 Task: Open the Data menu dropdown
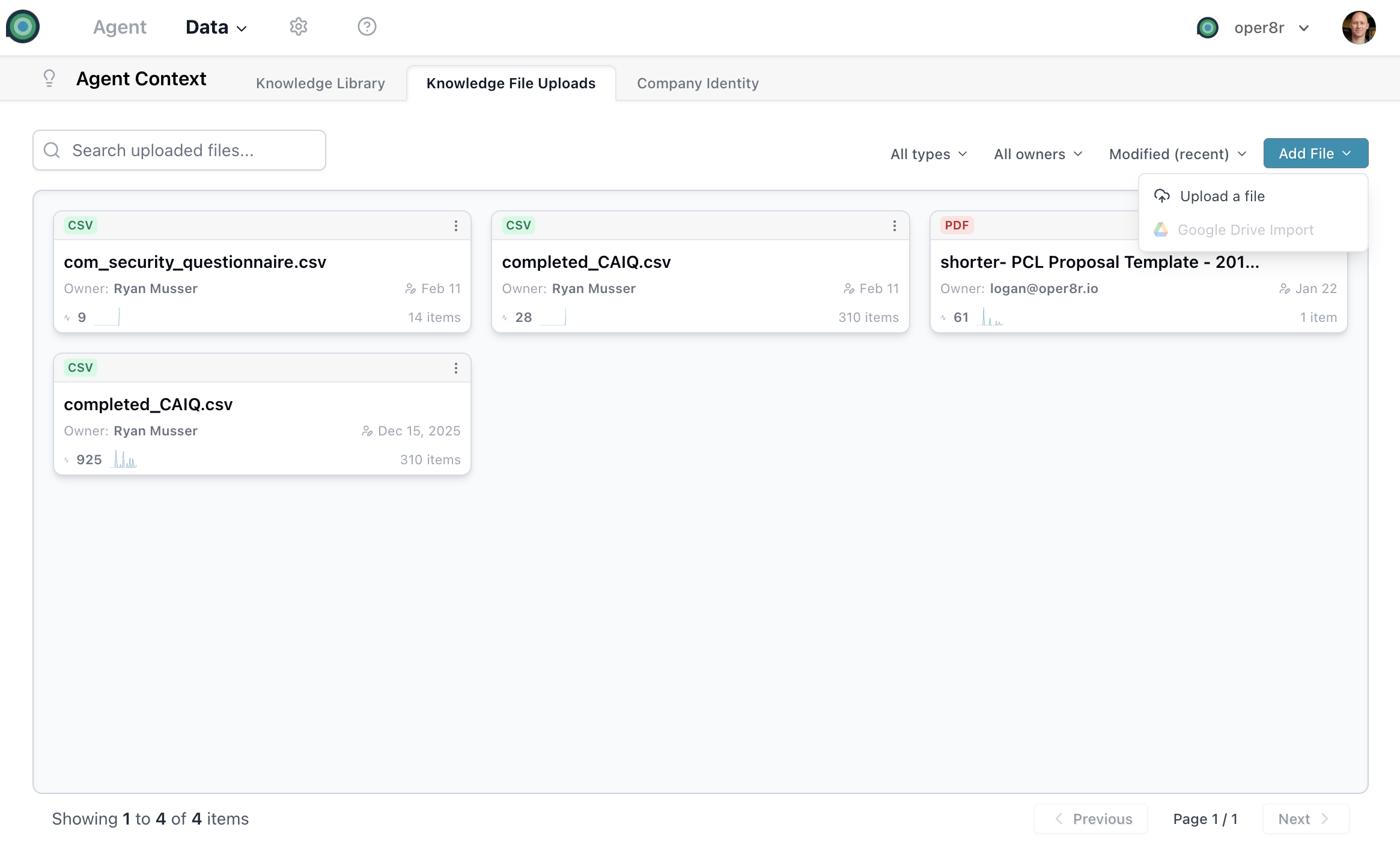(216, 27)
